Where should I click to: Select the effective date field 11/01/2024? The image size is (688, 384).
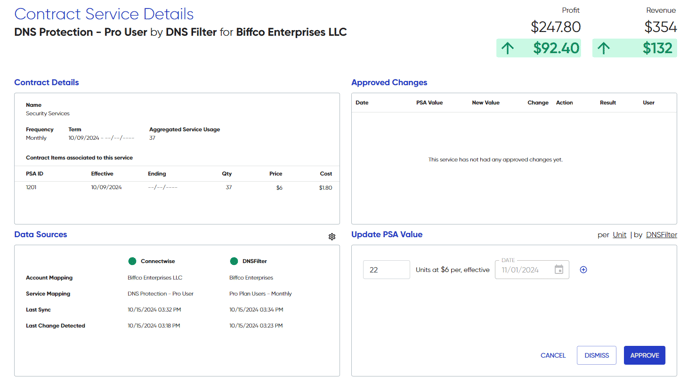(532, 269)
